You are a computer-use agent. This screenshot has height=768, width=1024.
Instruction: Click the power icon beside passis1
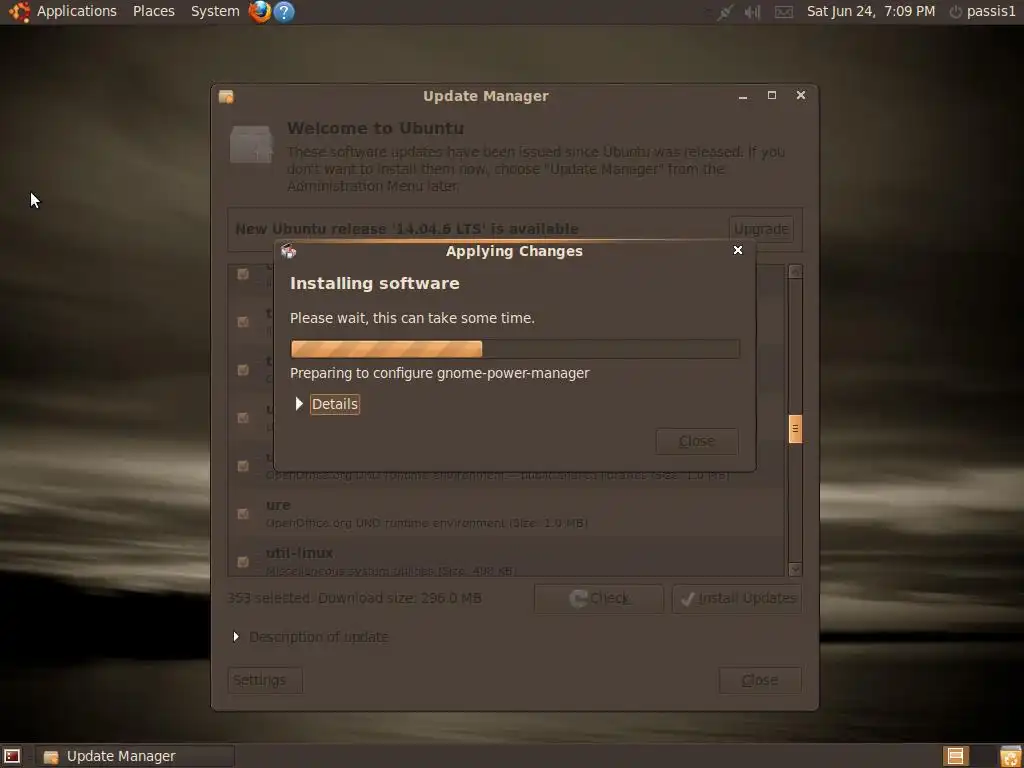956,12
